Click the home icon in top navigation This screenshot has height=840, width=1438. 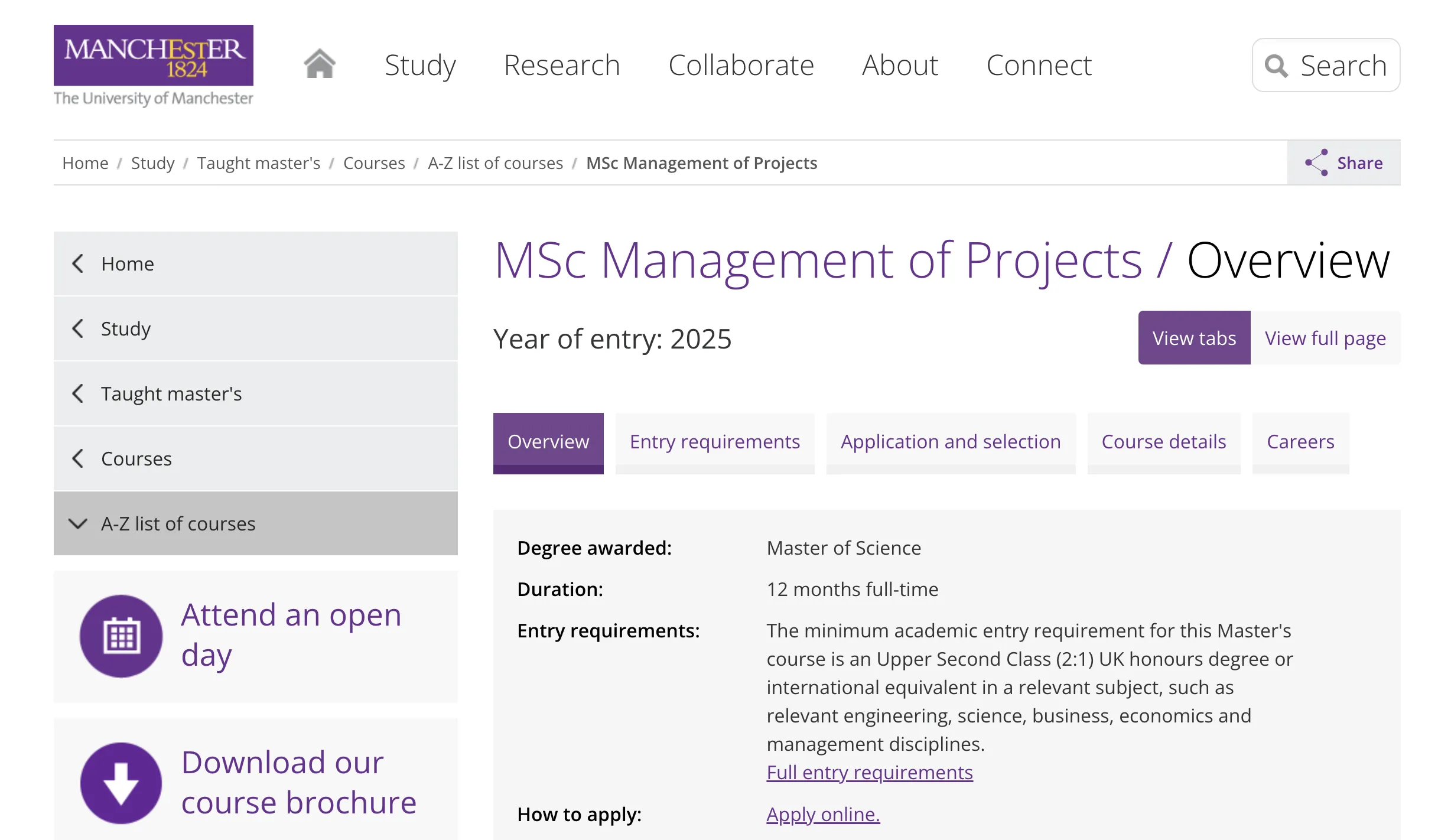(x=320, y=64)
